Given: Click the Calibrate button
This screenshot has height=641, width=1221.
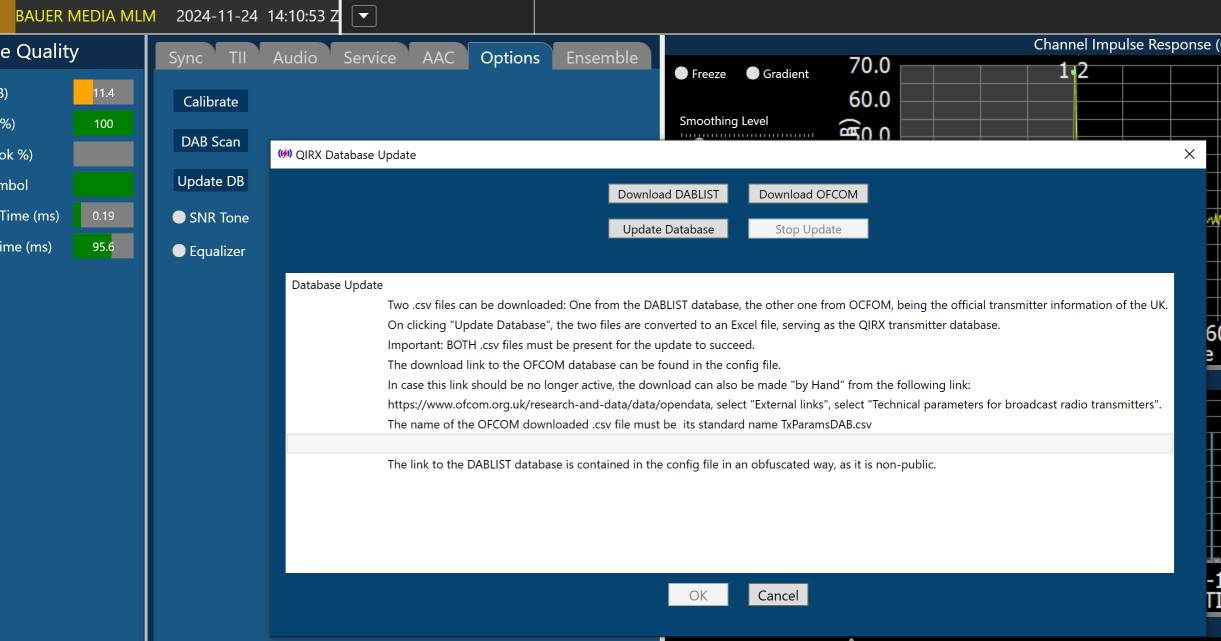Looking at the screenshot, I should [210, 101].
